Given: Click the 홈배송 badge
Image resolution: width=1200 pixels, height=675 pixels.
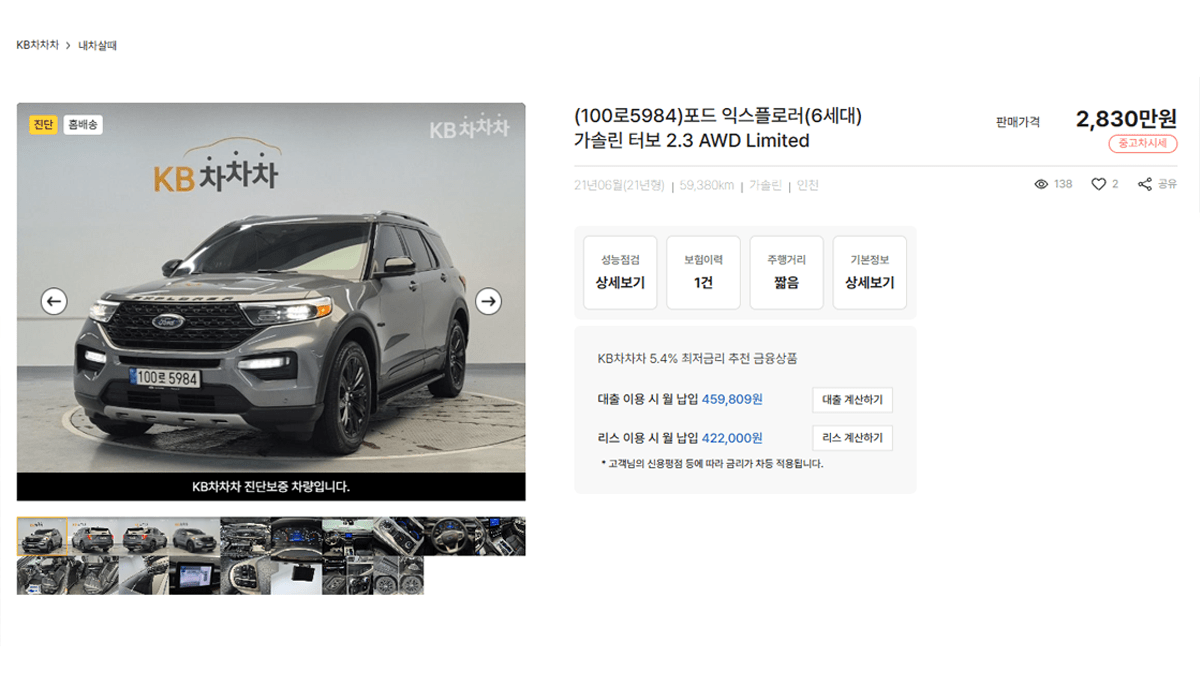Looking at the screenshot, I should click(x=83, y=125).
